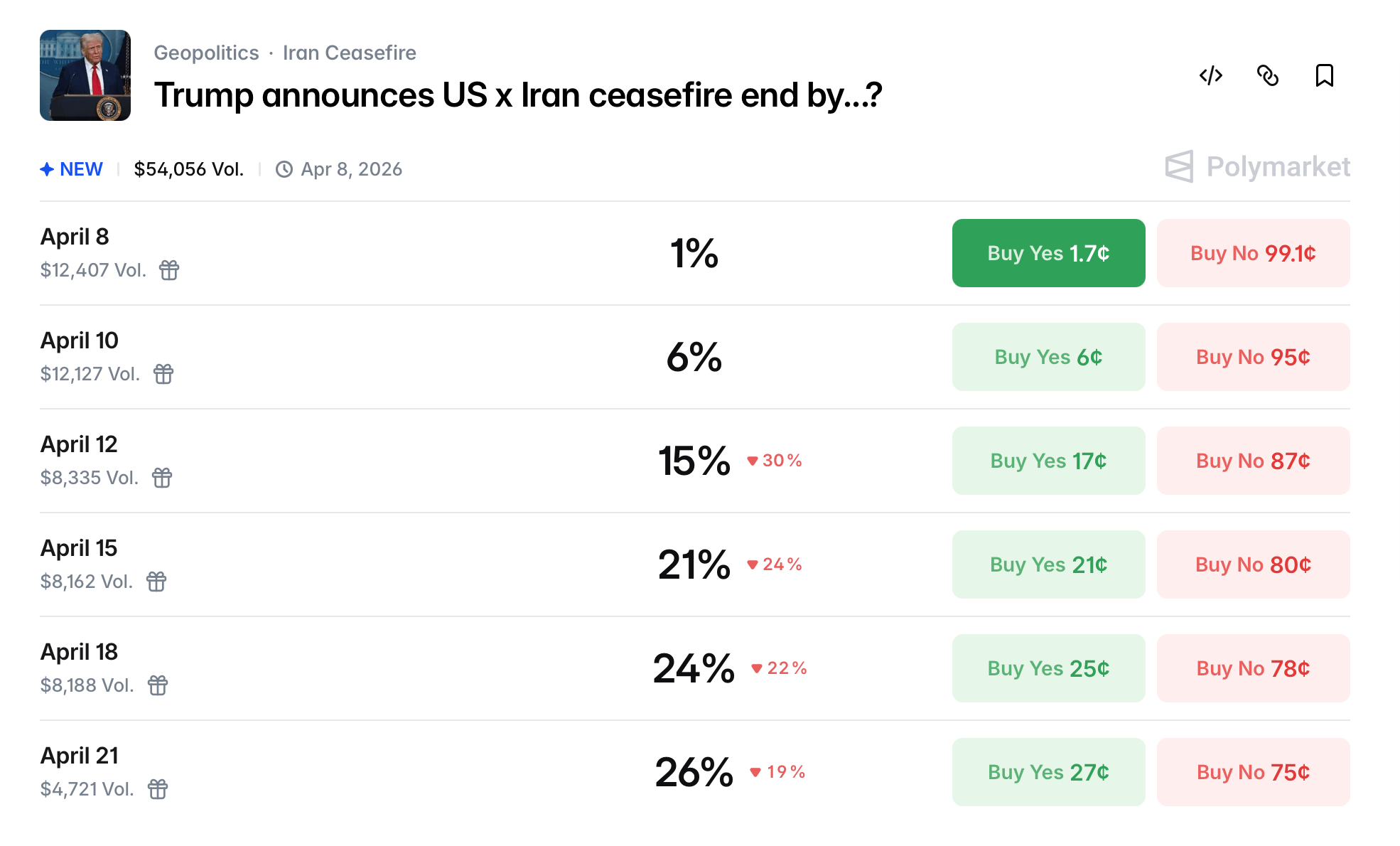Copy the market share link
Viewport: 1400px width, 846px height.
tap(1267, 75)
